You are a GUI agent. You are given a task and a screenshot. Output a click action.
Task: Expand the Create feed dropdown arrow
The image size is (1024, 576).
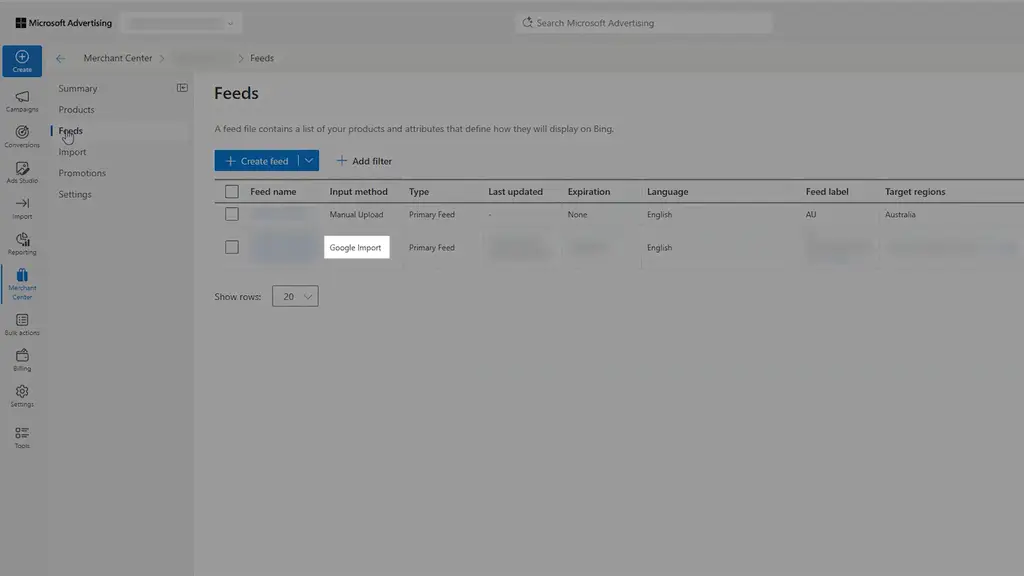point(309,161)
